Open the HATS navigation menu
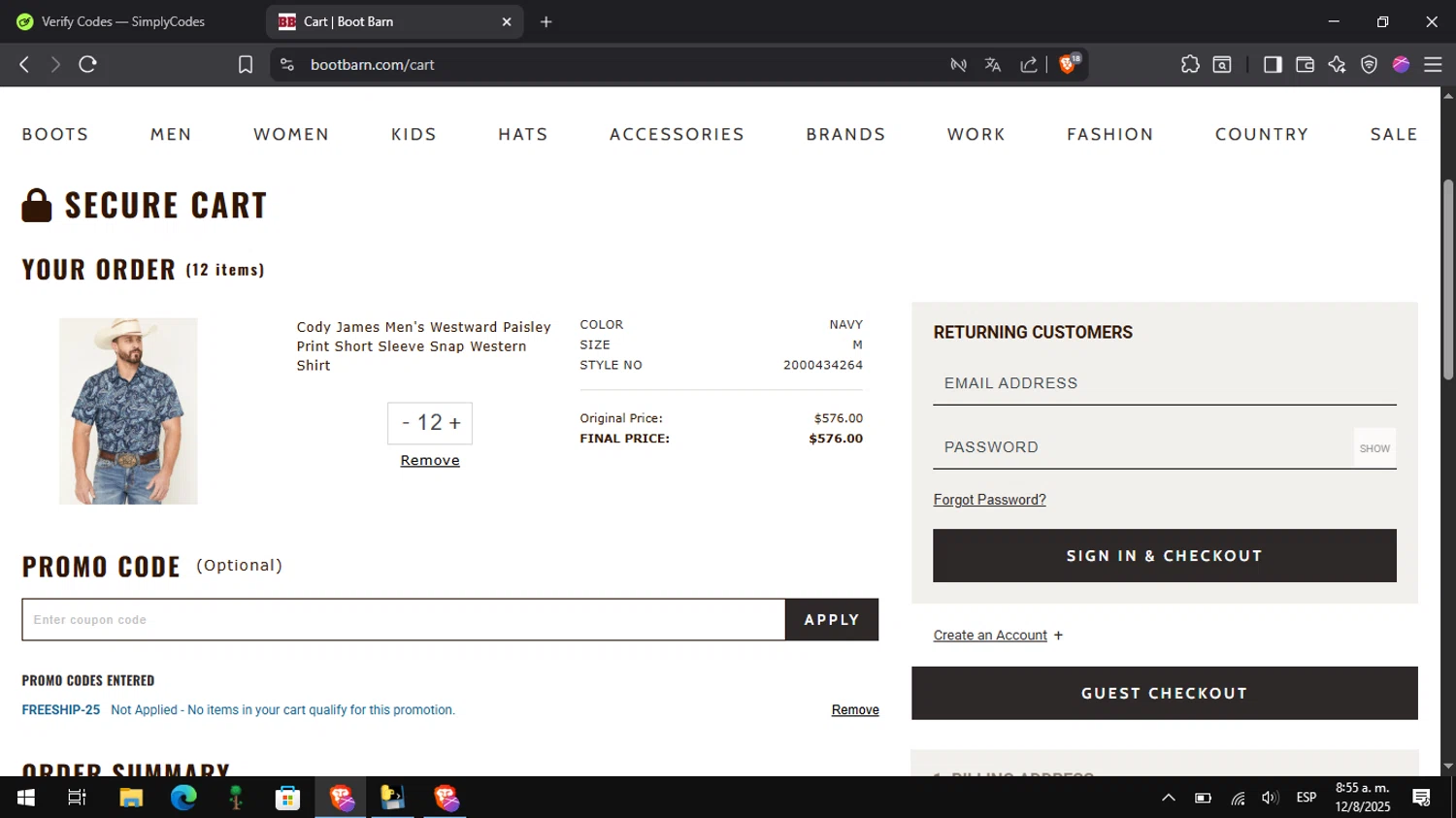Screen dimensions: 1456x818 click(523, 134)
